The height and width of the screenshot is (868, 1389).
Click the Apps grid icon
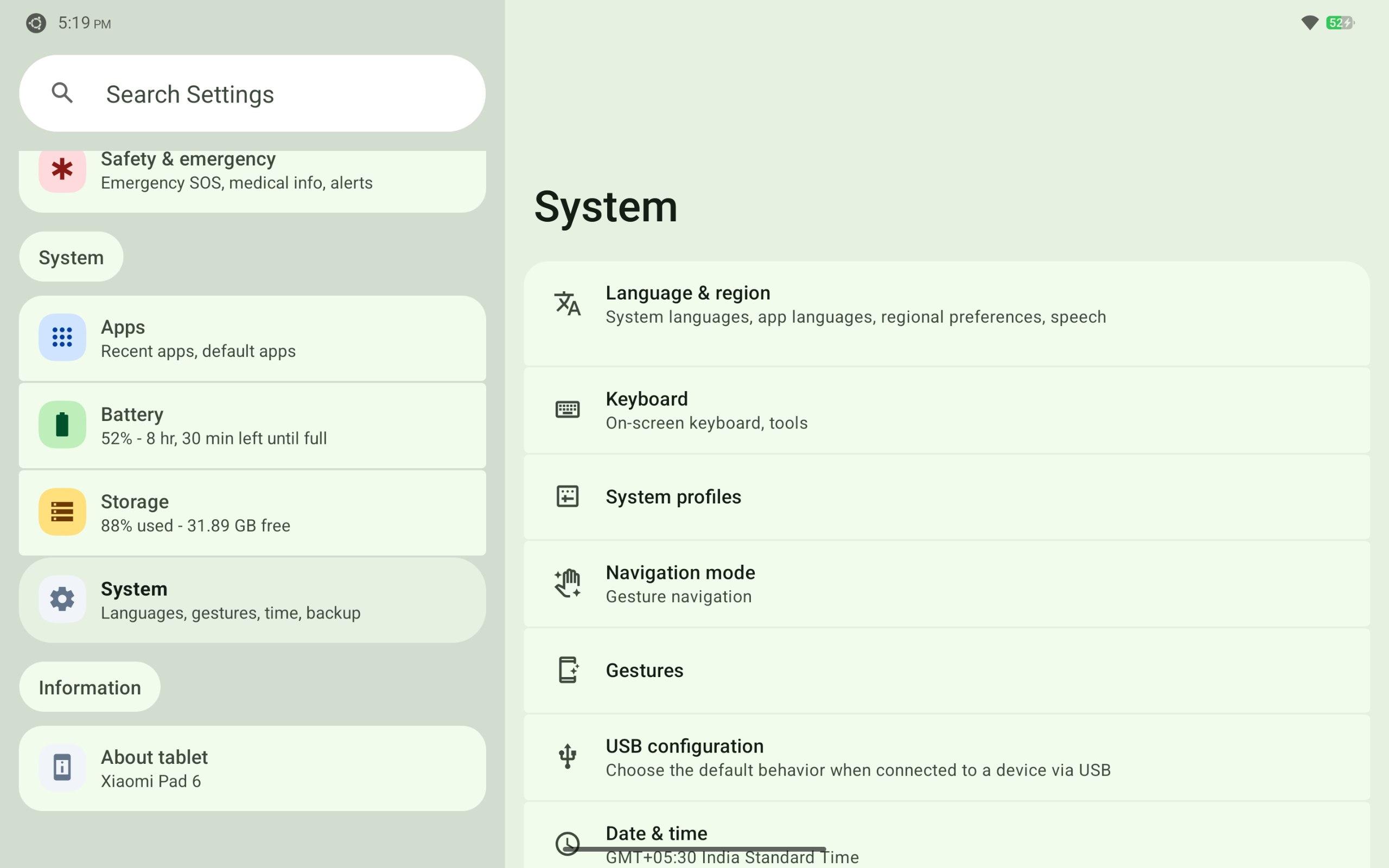[62, 337]
